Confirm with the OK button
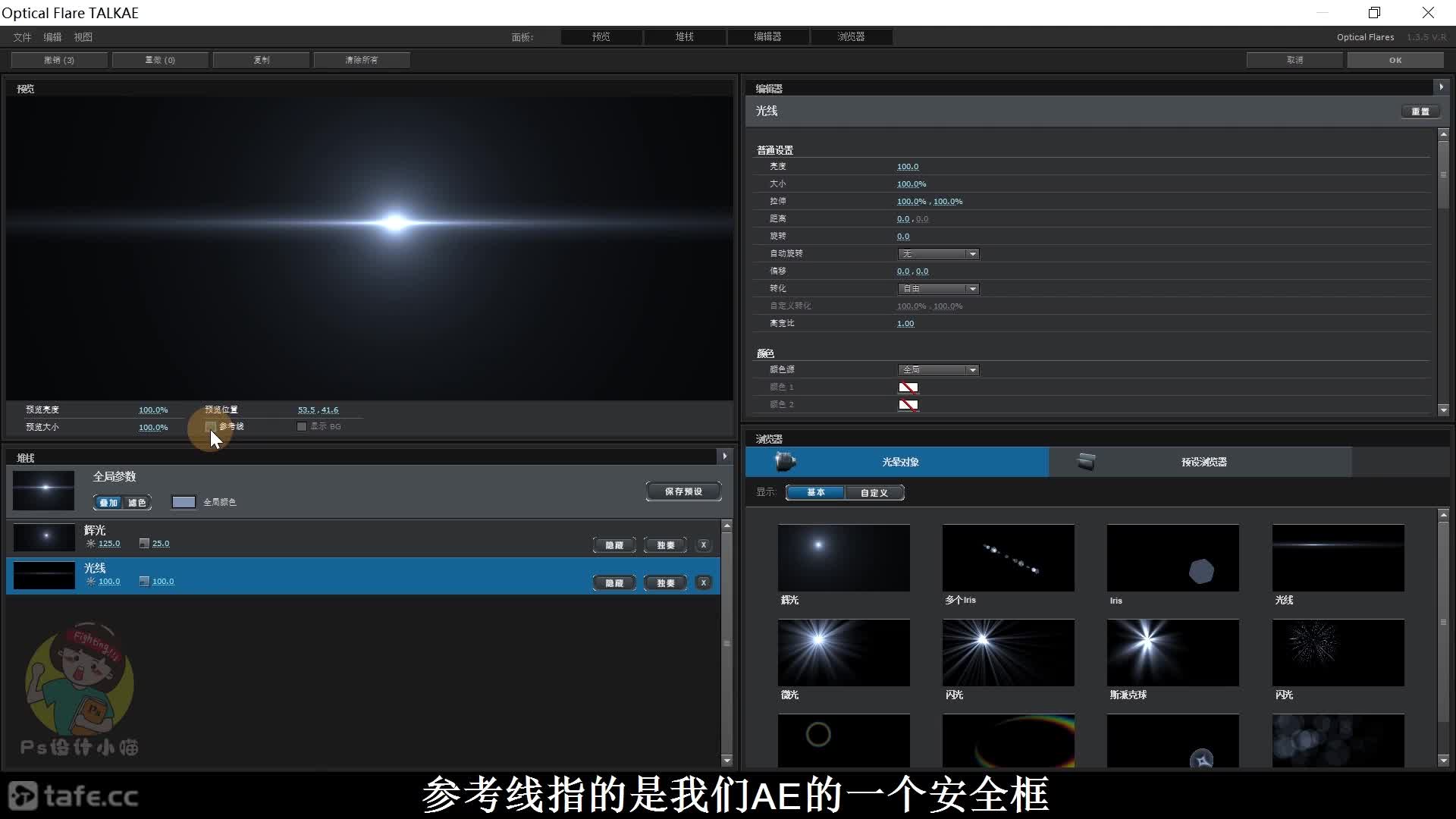 click(x=1395, y=60)
